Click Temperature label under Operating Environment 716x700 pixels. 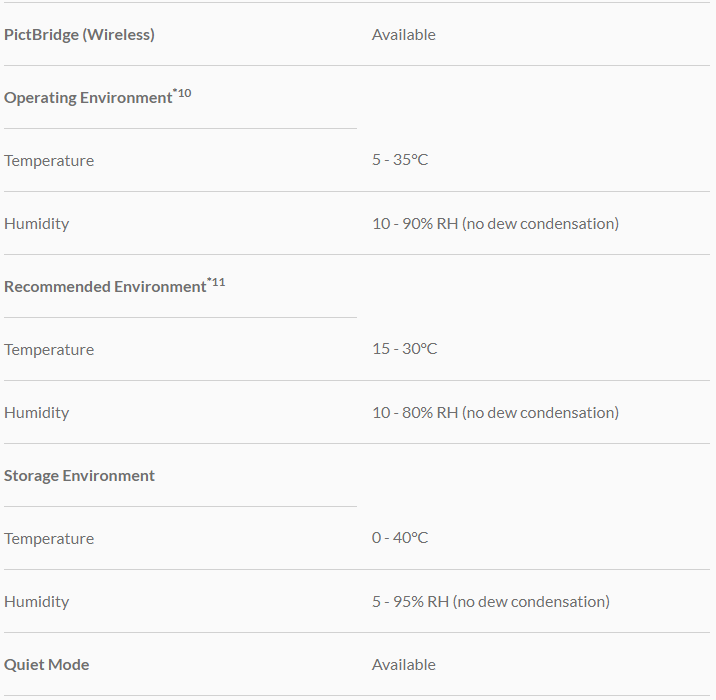pos(49,161)
